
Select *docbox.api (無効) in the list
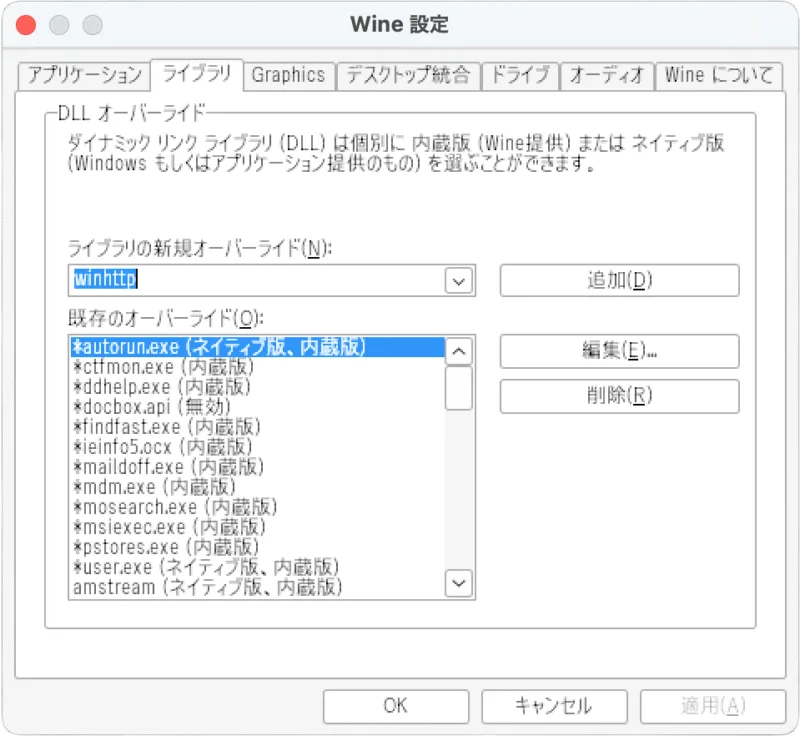(257, 407)
